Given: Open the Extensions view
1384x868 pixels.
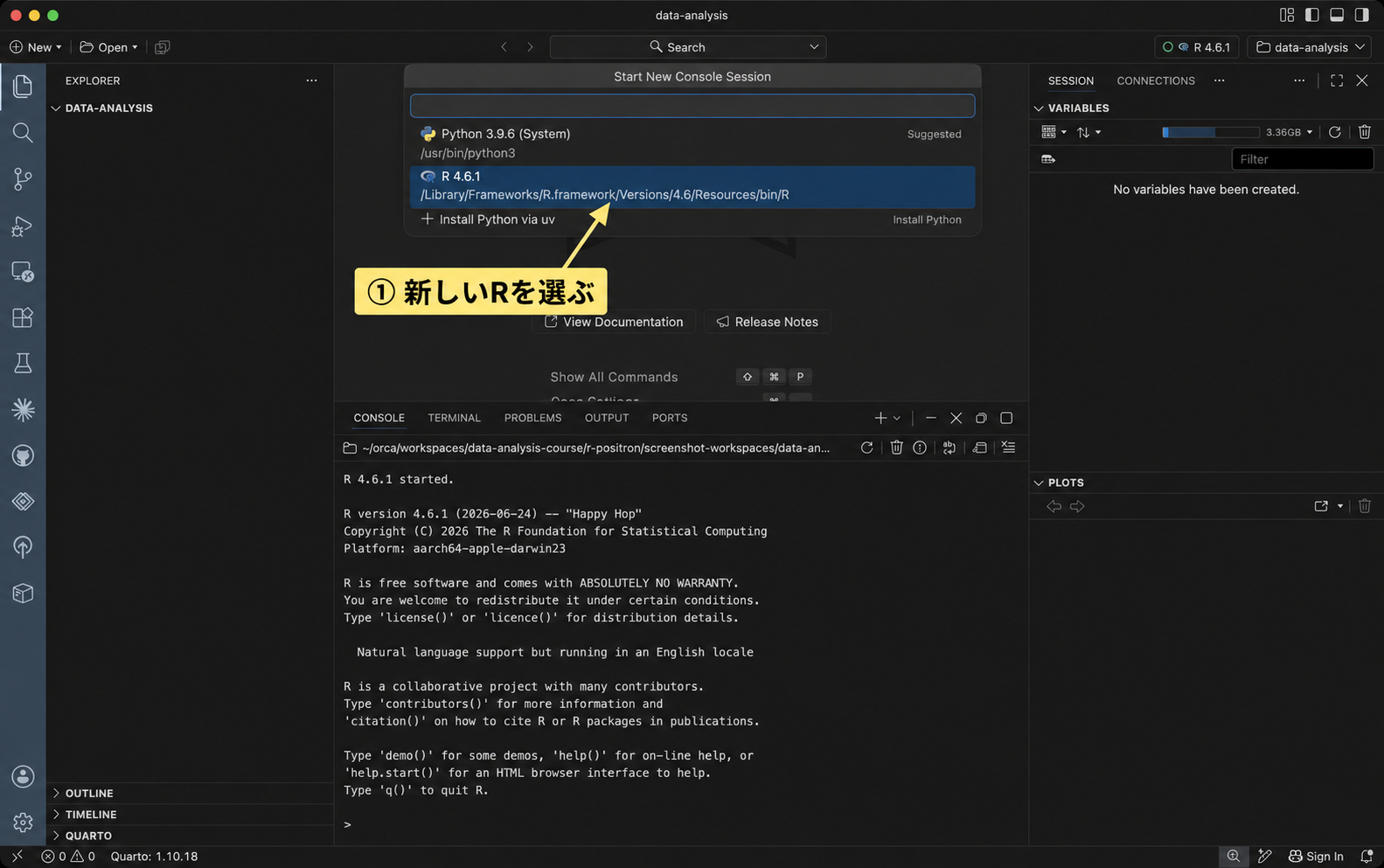Looking at the screenshot, I should [23, 317].
